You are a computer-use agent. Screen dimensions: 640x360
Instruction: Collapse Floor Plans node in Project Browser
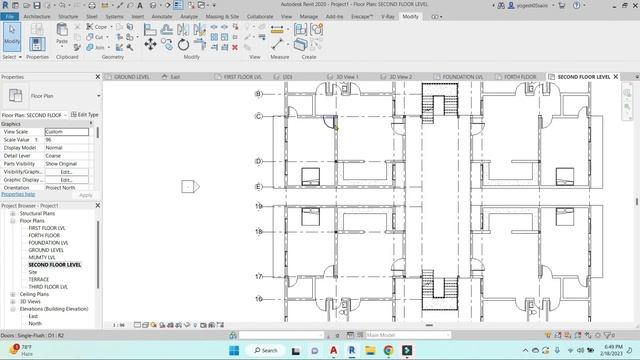13,221
